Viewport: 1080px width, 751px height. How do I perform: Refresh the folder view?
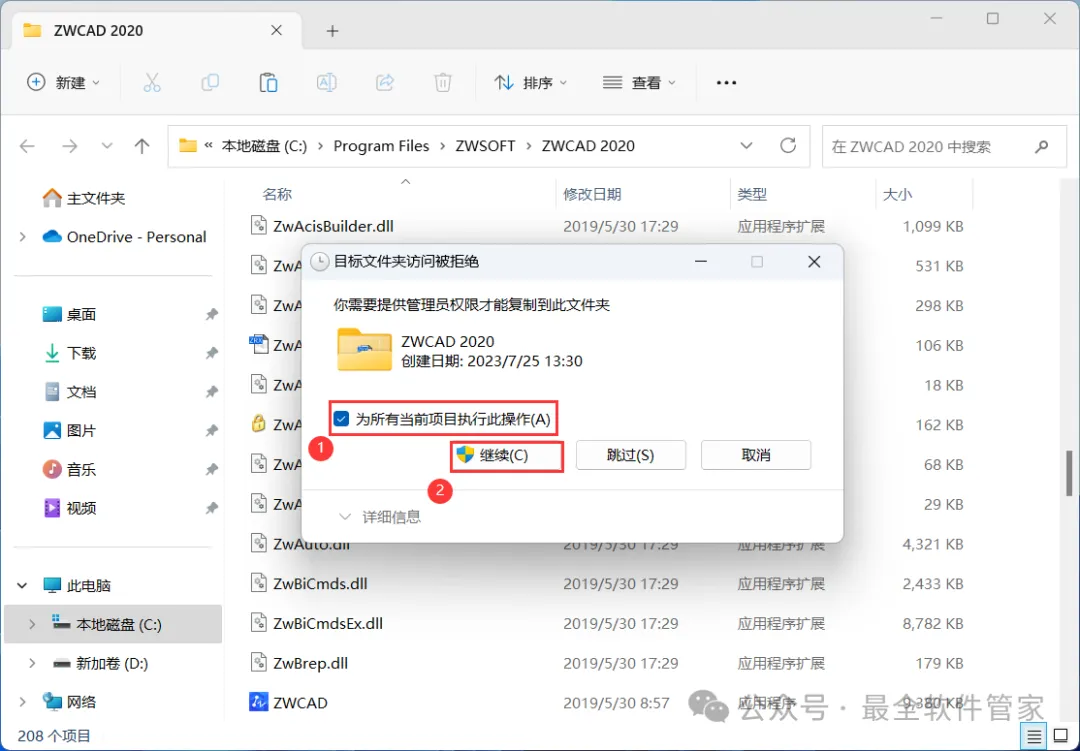pyautogui.click(x=788, y=145)
